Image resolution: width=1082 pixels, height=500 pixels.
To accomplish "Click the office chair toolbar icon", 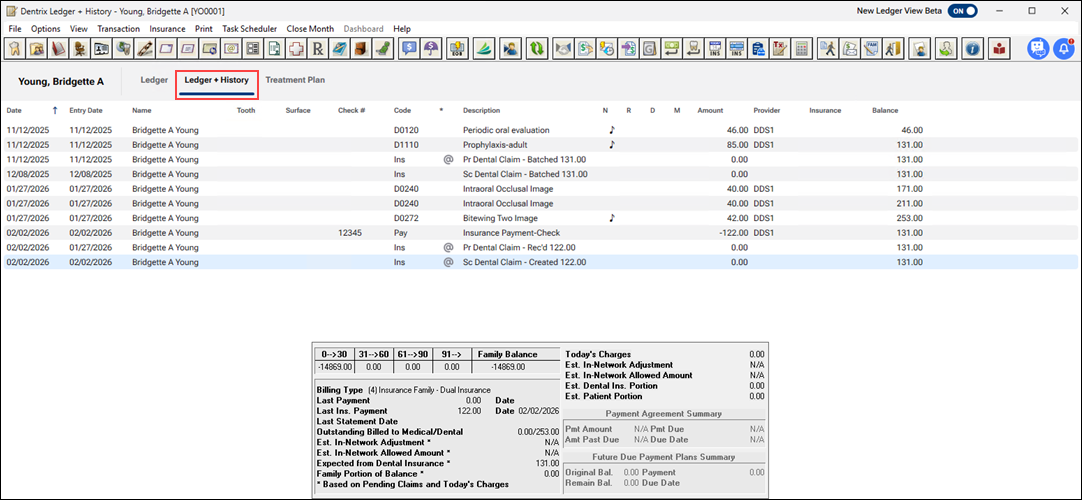I will click(x=79, y=48).
